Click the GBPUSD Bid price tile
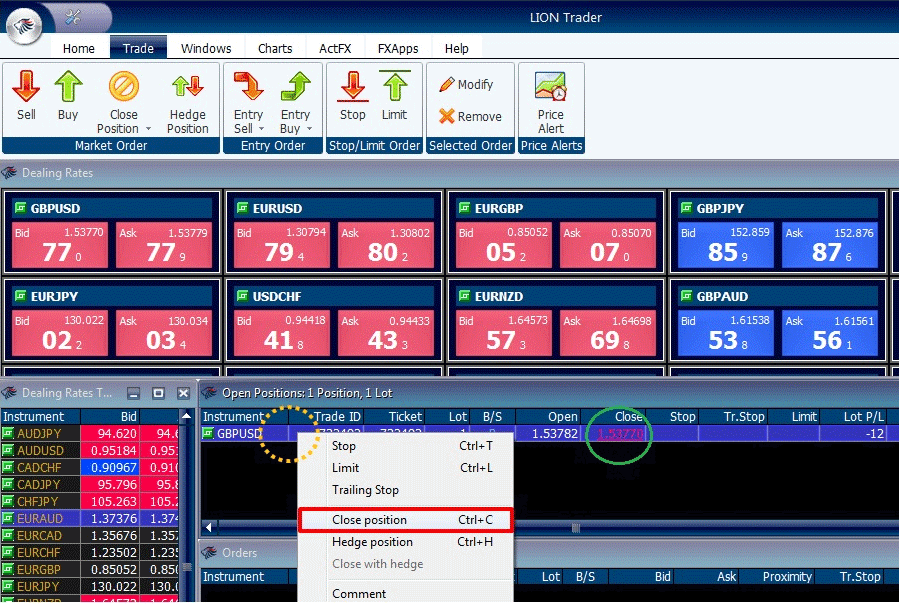Image resolution: width=900 pixels, height=604 pixels. point(60,245)
